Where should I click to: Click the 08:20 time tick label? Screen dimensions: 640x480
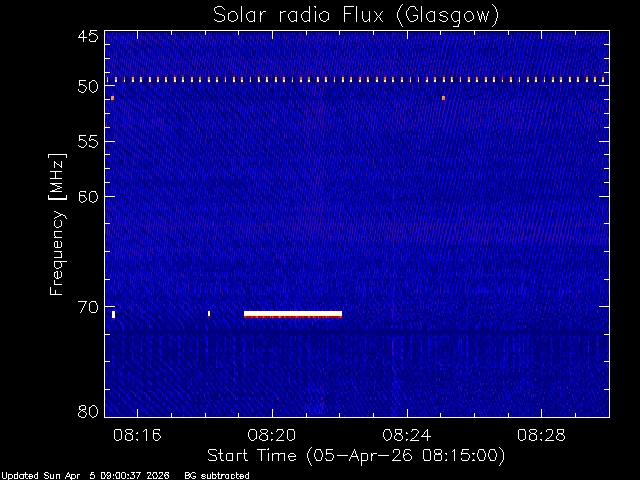coord(272,435)
